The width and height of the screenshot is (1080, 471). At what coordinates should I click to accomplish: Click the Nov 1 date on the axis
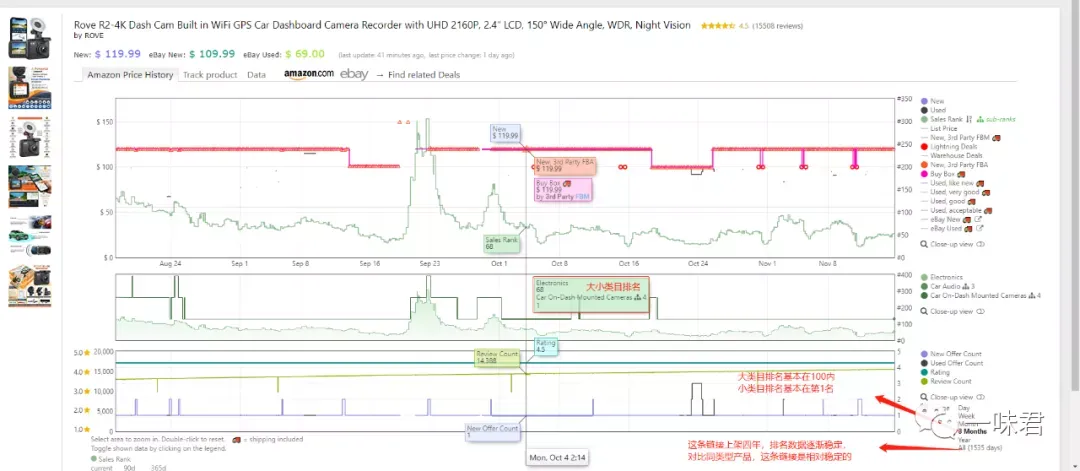click(767, 264)
